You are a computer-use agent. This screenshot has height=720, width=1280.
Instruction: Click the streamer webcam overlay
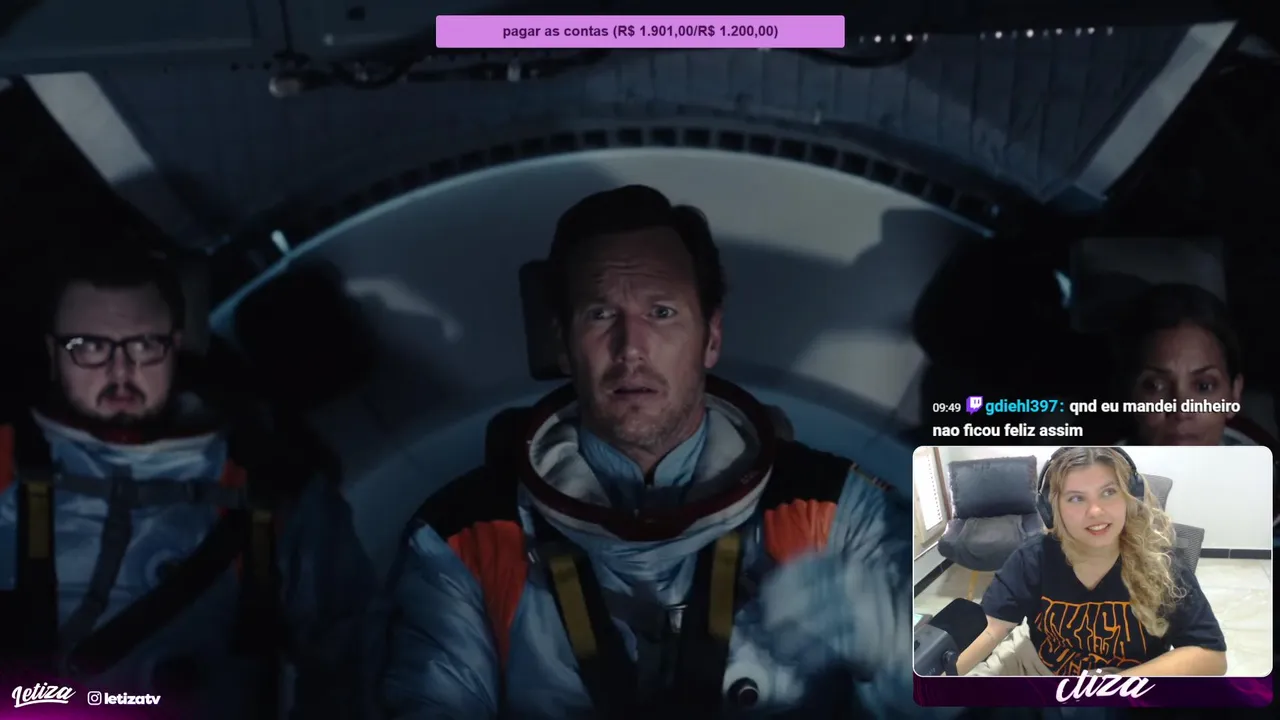pyautogui.click(x=1092, y=561)
